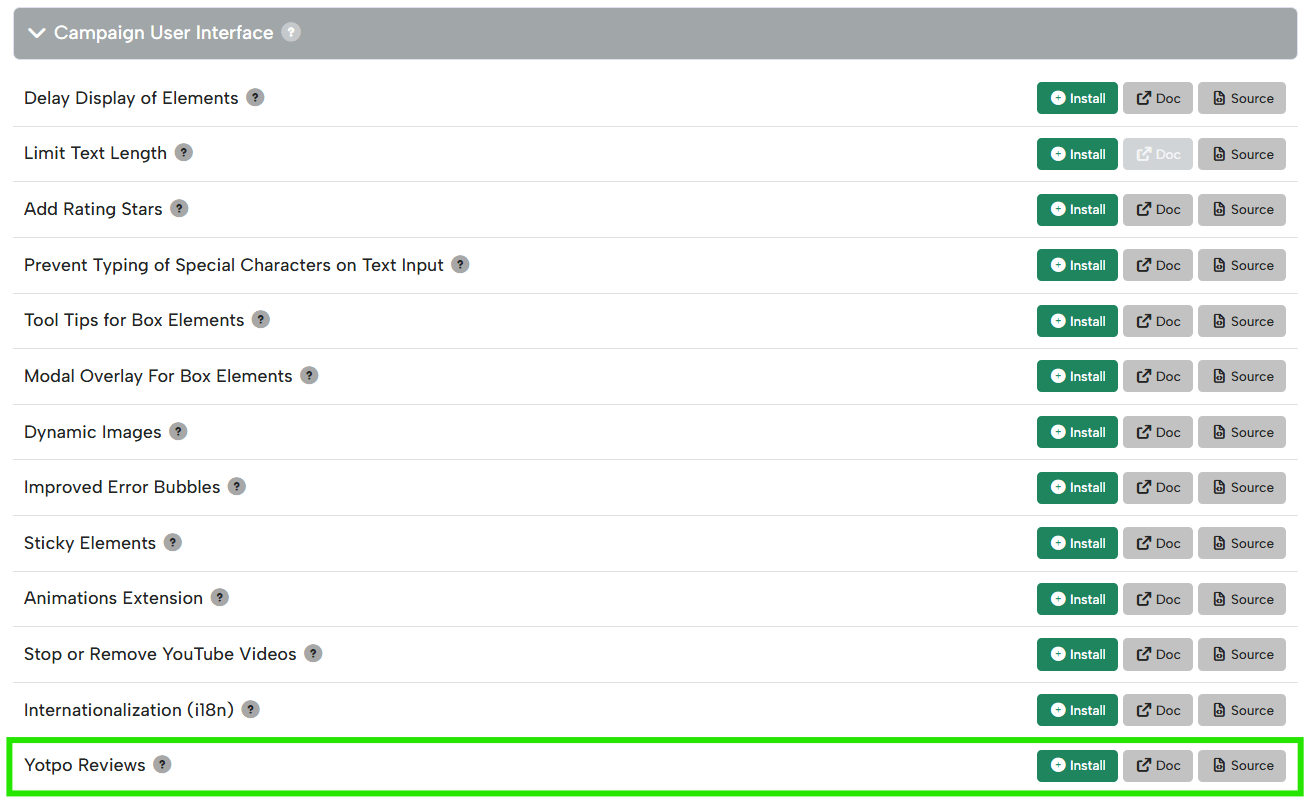Click the question mark next to Internationalization (i18n)
Image resolution: width=1305 pixels, height=801 pixels.
(x=250, y=708)
